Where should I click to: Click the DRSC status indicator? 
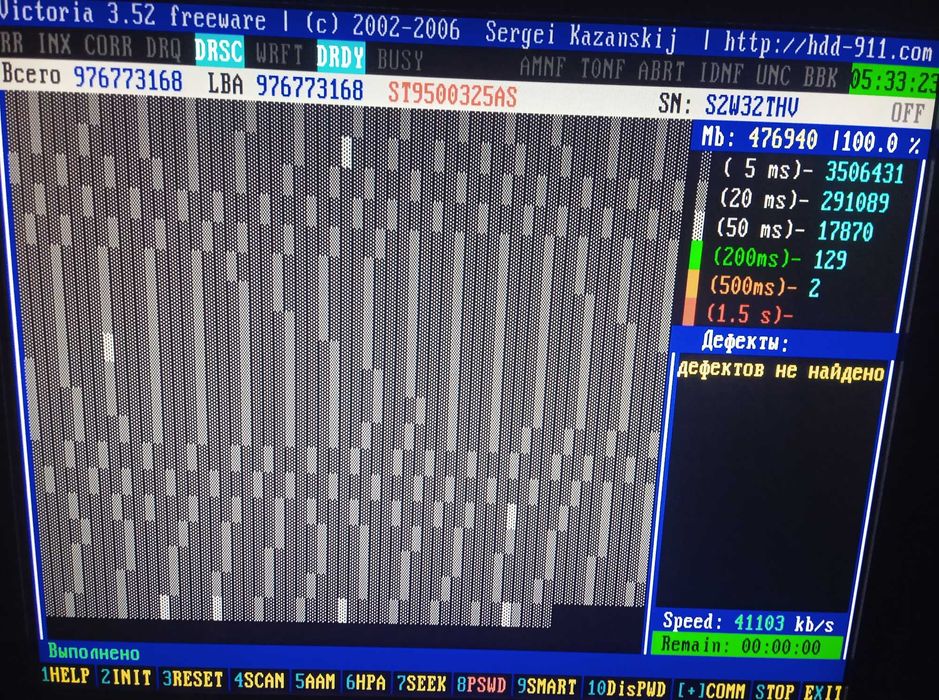[220, 51]
